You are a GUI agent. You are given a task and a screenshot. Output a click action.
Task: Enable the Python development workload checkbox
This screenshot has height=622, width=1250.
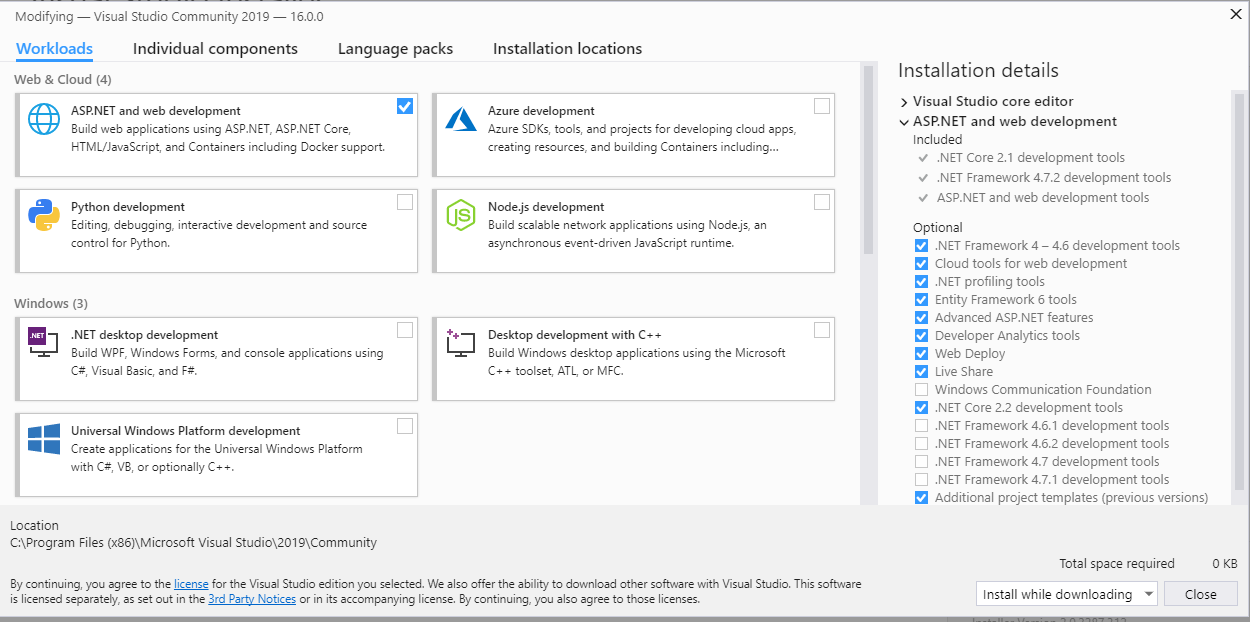point(405,202)
